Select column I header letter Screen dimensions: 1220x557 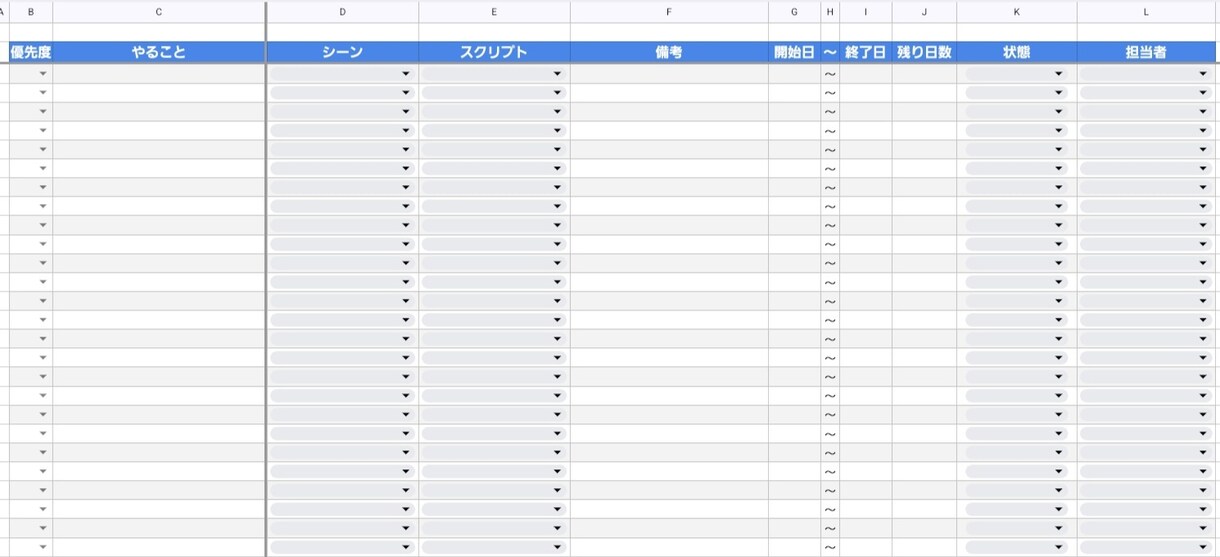coord(866,12)
